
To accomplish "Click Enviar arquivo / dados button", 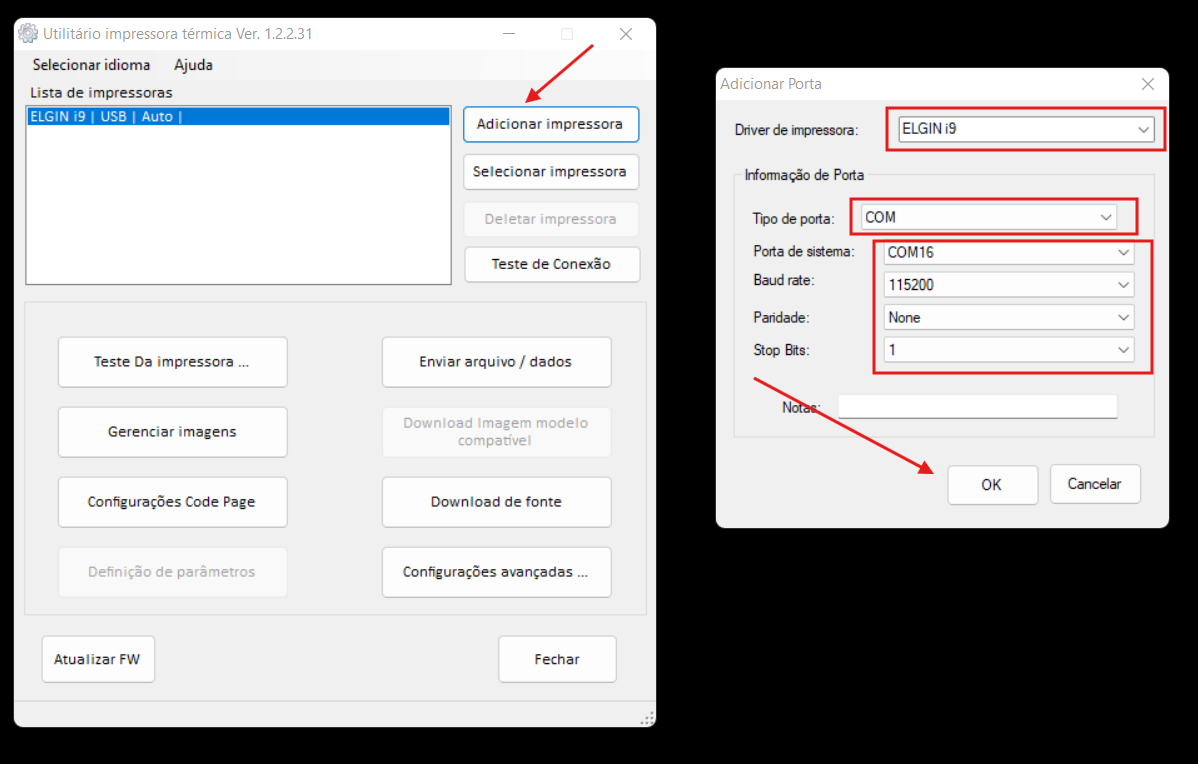I will click(496, 361).
